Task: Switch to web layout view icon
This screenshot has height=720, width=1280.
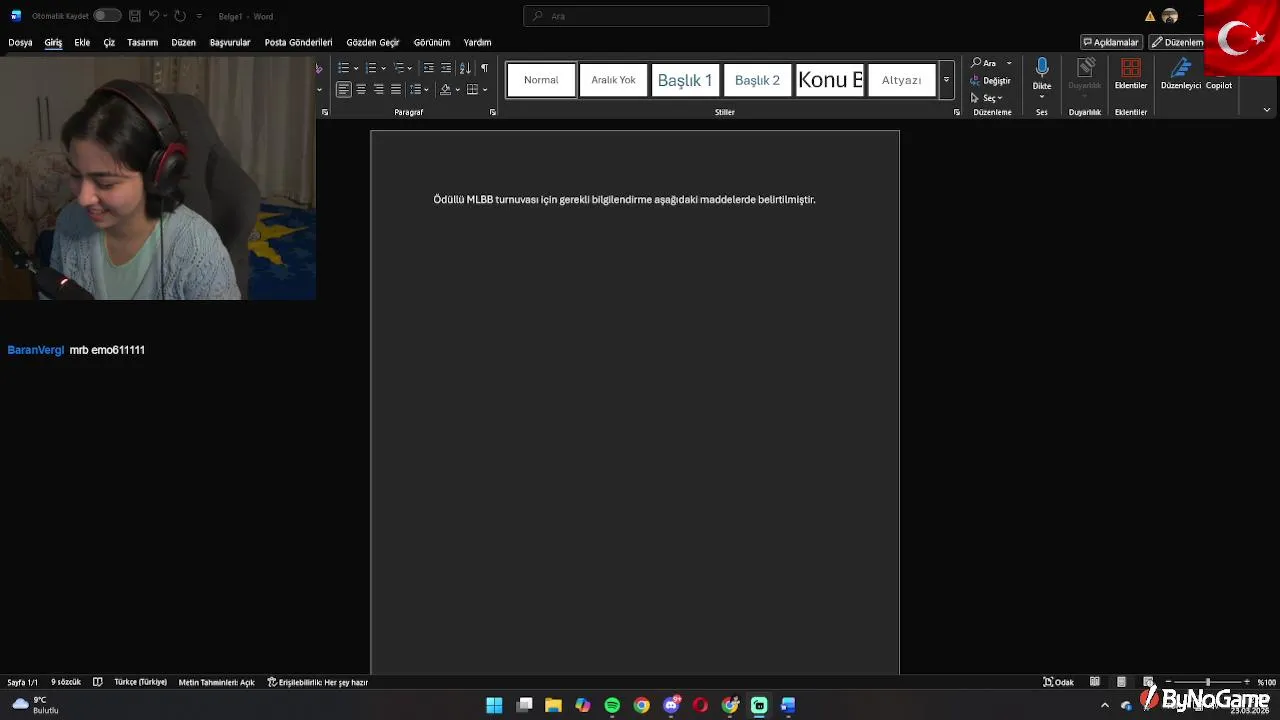Action: [1148, 682]
